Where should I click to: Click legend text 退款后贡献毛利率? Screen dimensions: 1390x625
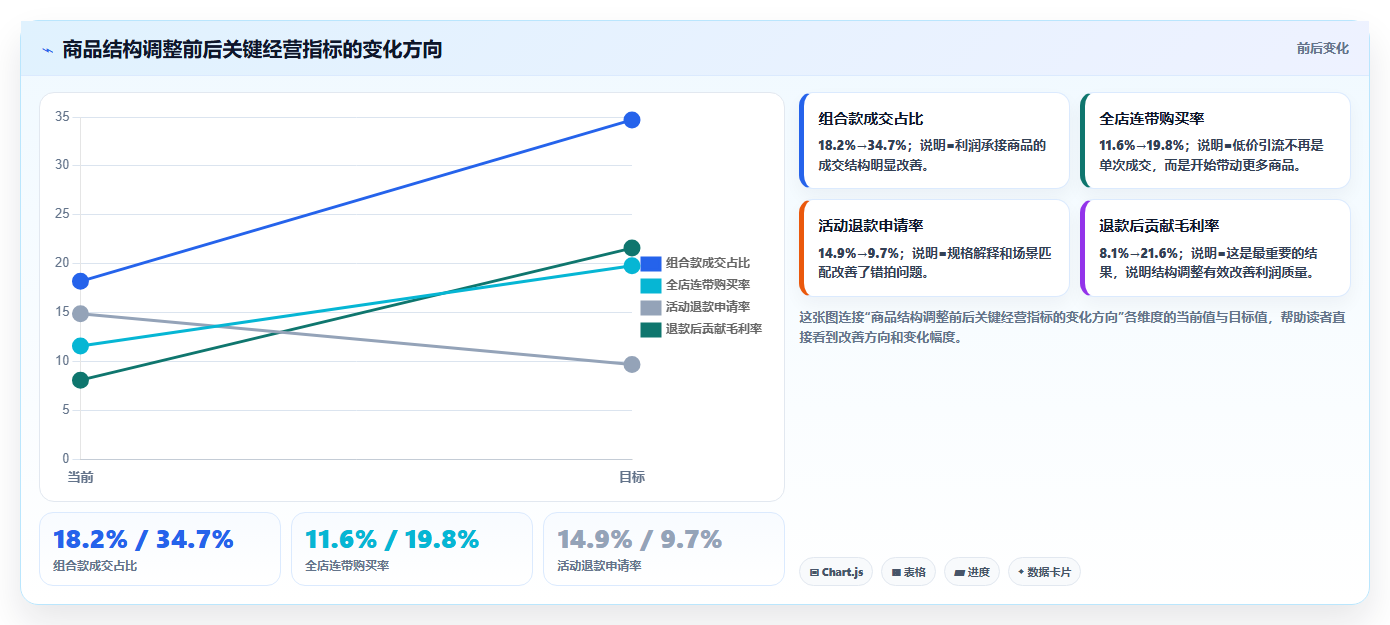(714, 329)
